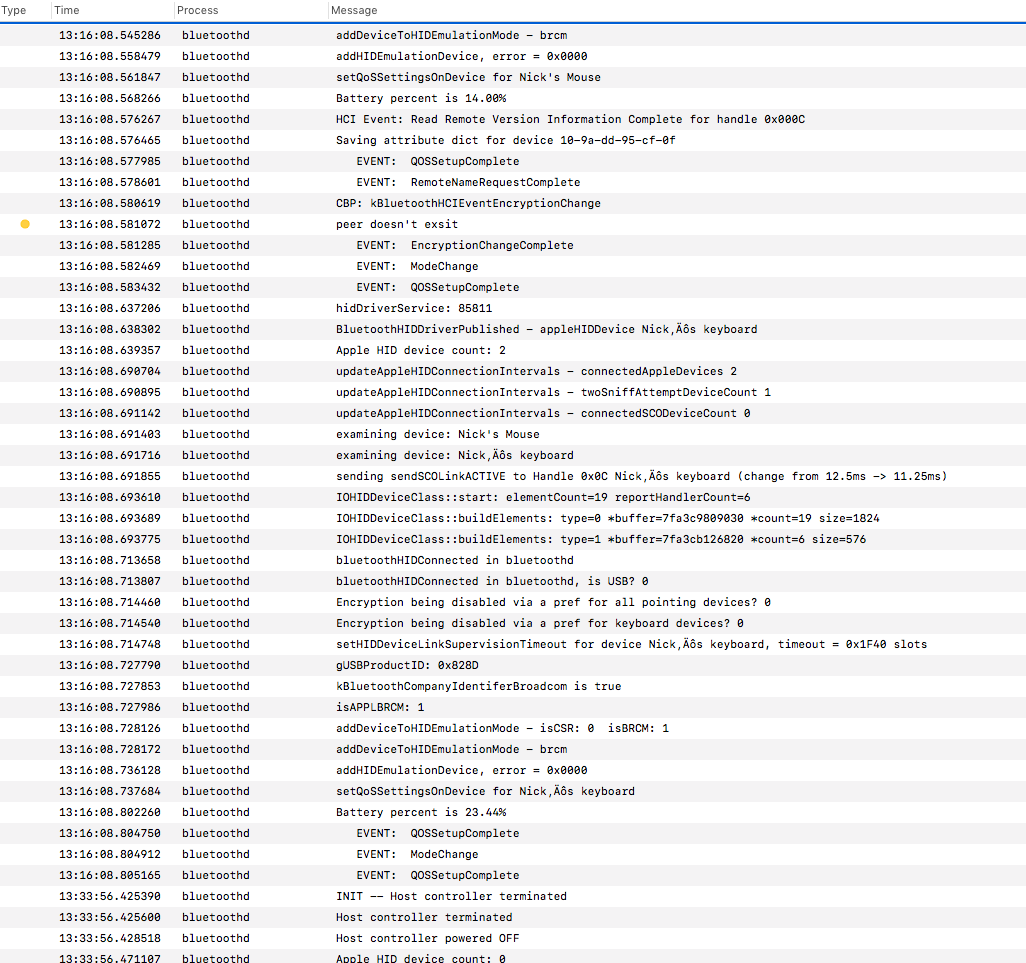Screen dimensions: 1026x963
Task: Click timestamp 13:16:08.736128
Action: tap(109, 770)
